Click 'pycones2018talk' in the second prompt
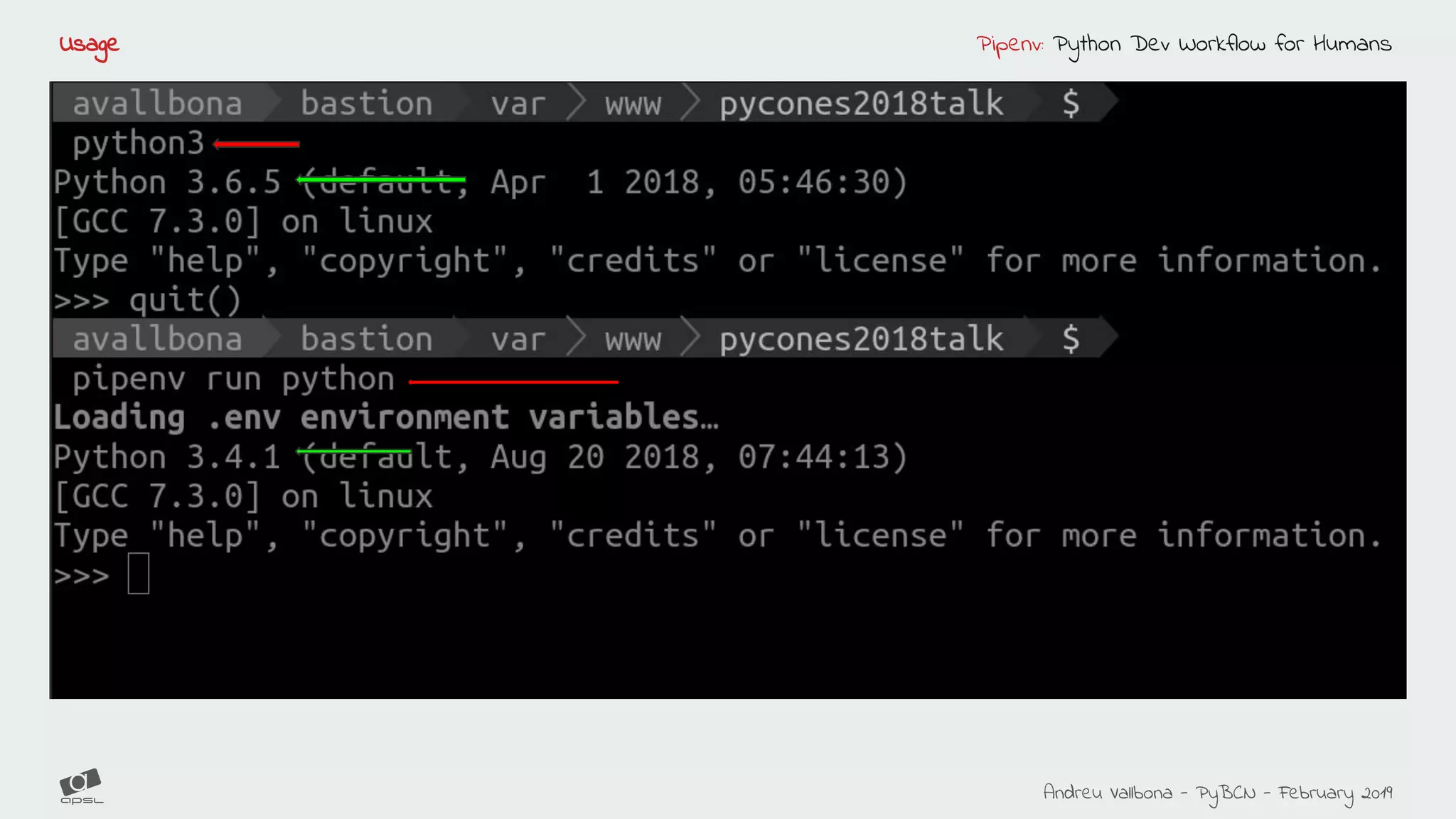The height and width of the screenshot is (819, 1456). click(x=861, y=339)
